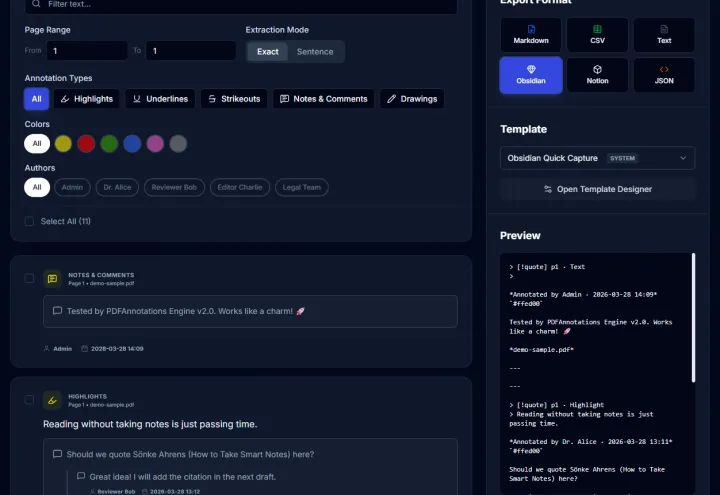Click the speech bubble icon before 'Tested by PDFAnnotations'
The width and height of the screenshot is (720, 495).
[57, 311]
